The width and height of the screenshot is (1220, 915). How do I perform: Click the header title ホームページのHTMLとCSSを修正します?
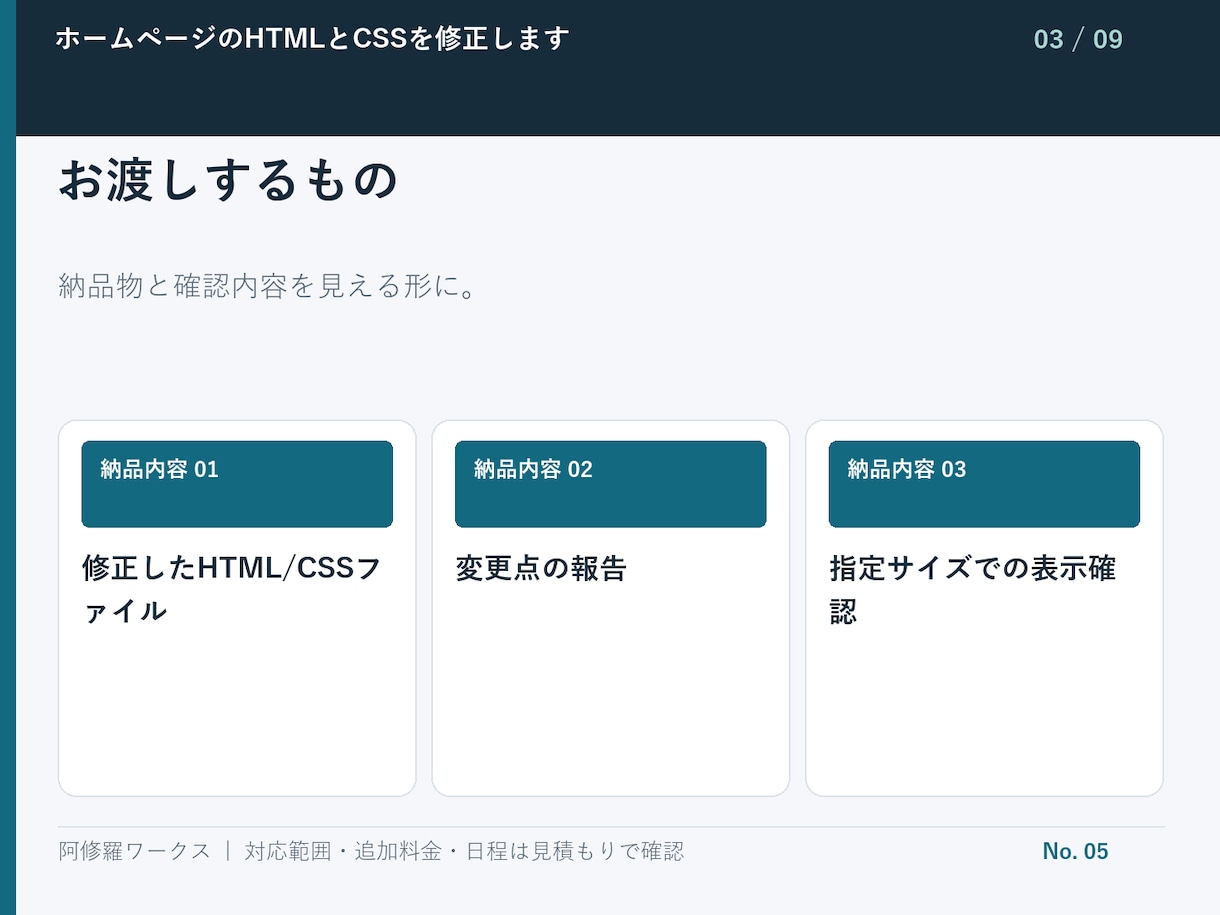tap(312, 39)
